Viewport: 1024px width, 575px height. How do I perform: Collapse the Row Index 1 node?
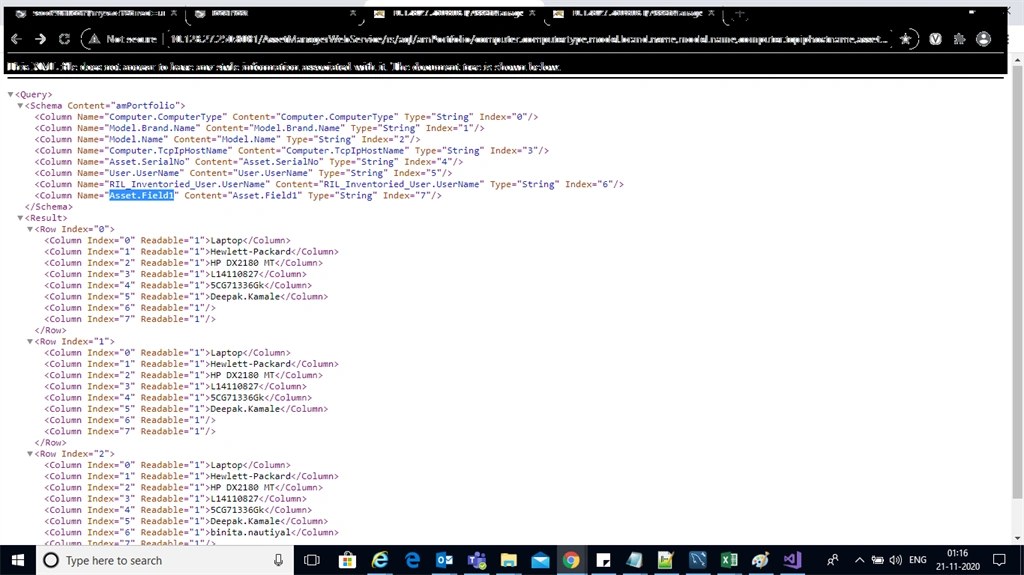pyautogui.click(x=30, y=341)
